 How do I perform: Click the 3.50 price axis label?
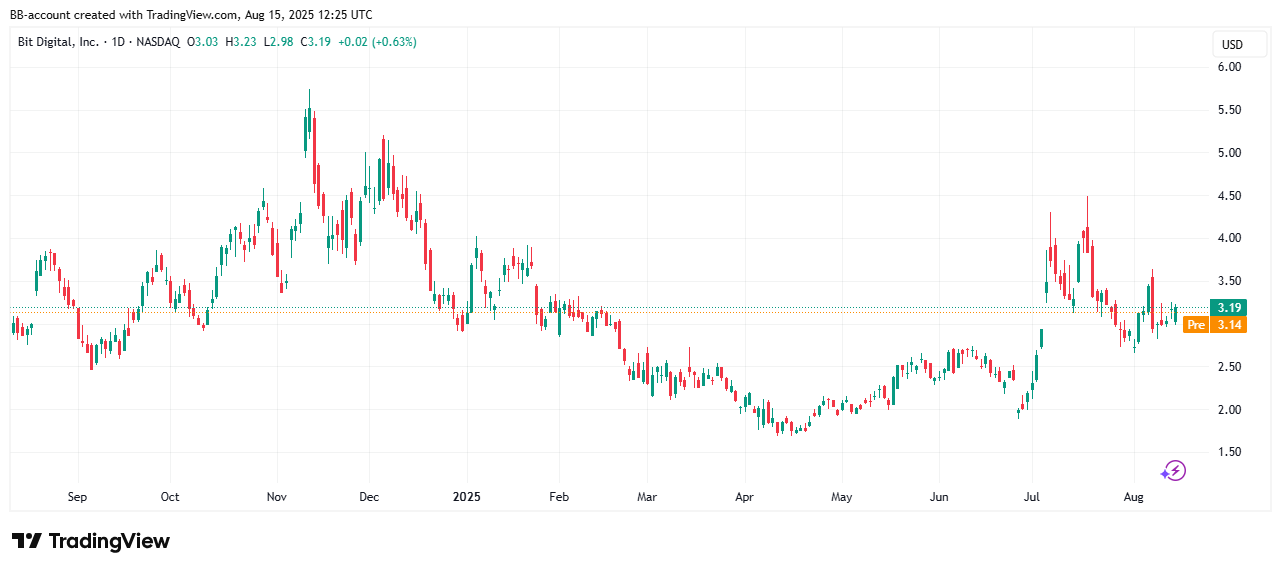(1229, 281)
